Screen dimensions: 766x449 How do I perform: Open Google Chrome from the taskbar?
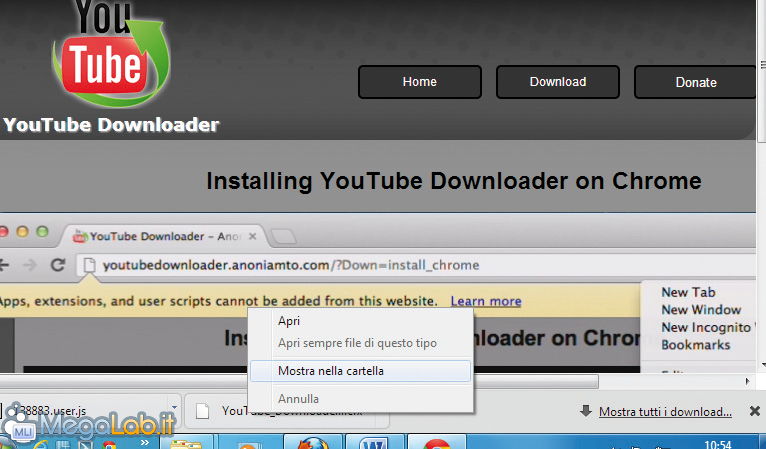click(436, 441)
